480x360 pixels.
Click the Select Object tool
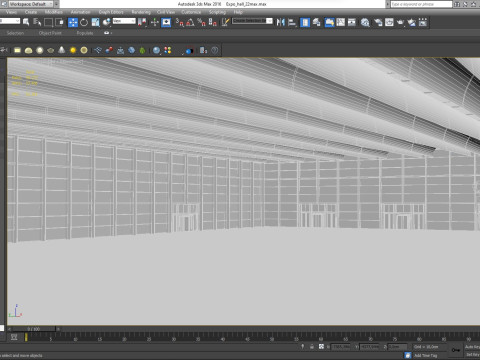tap(26, 22)
